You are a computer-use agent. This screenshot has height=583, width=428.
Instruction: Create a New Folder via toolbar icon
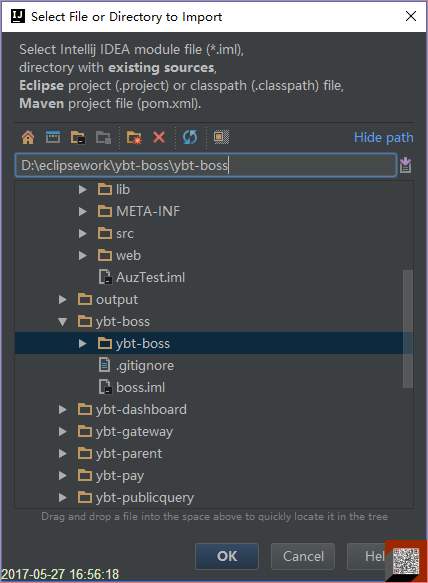pos(134,137)
